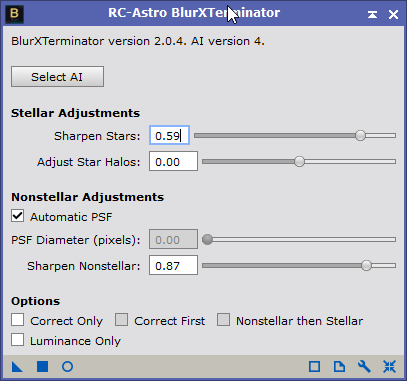The height and width of the screenshot is (381, 407).
Task: Click the Sharpen Nonstellar value field
Action: pyautogui.click(x=173, y=265)
